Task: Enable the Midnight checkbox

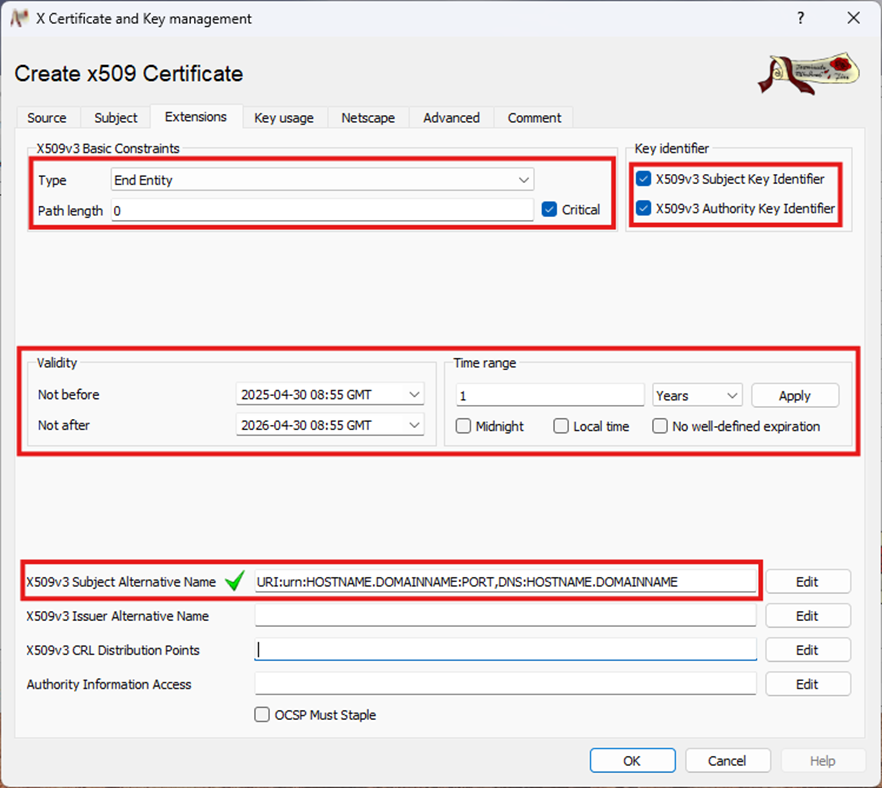Action: point(464,426)
